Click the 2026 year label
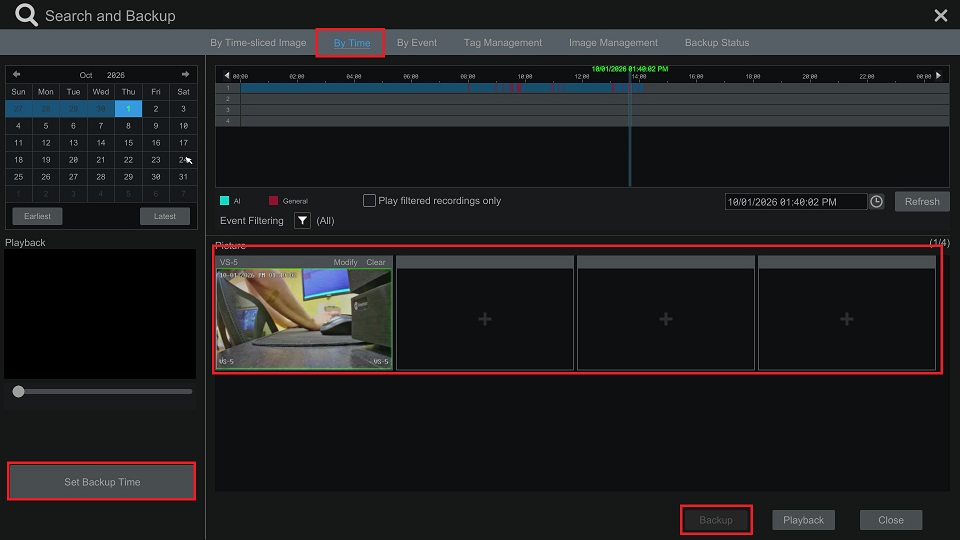Viewport: 960px width, 540px height. point(116,75)
